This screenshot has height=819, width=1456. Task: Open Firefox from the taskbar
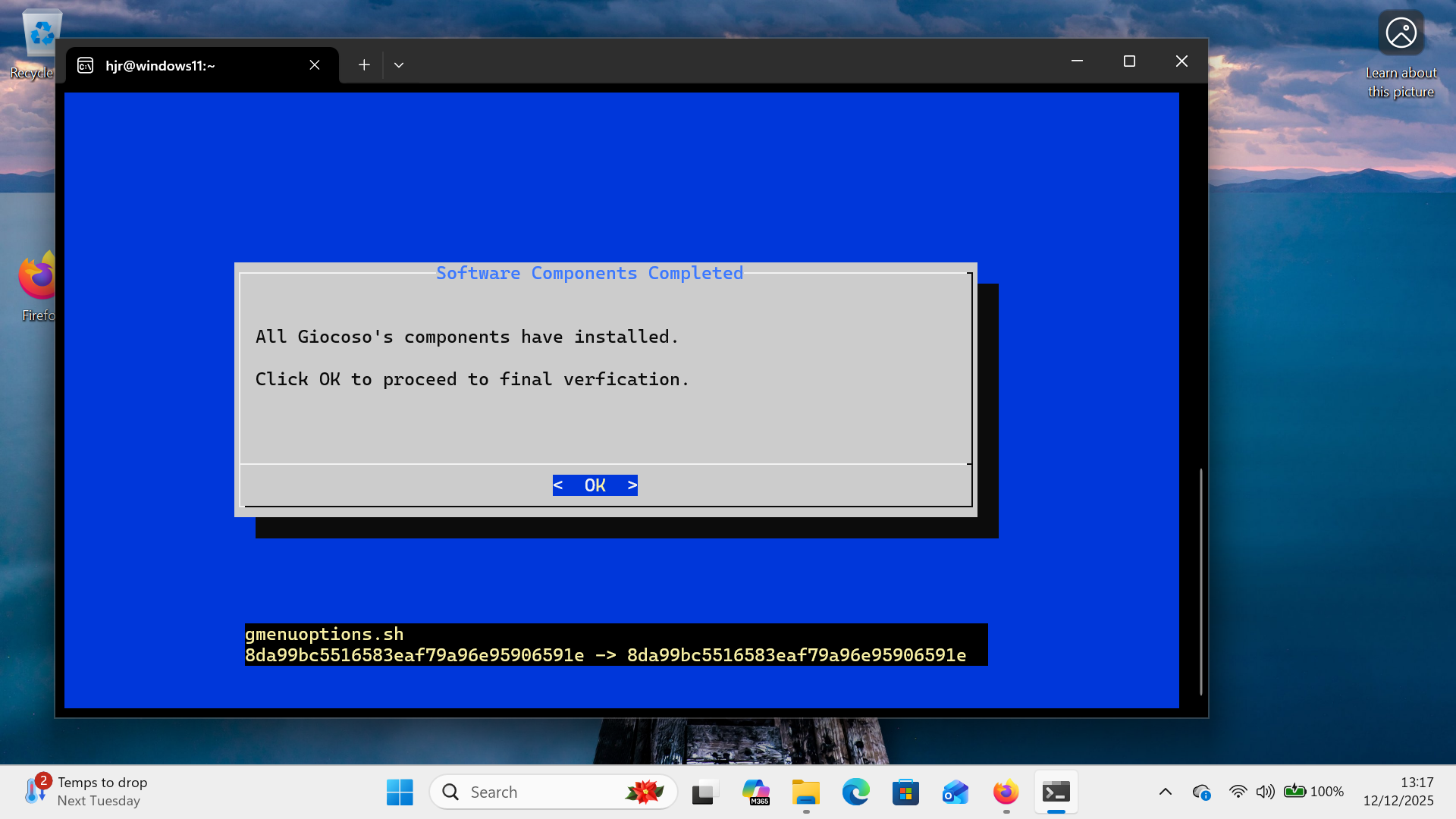pyautogui.click(x=1005, y=791)
